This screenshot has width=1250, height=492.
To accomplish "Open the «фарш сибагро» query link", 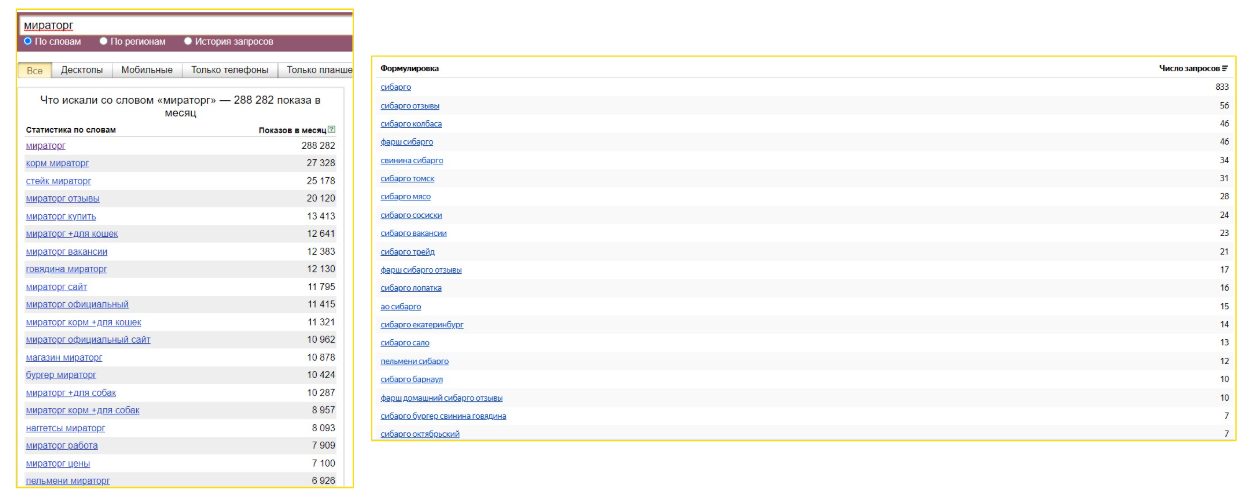I will coord(407,142).
